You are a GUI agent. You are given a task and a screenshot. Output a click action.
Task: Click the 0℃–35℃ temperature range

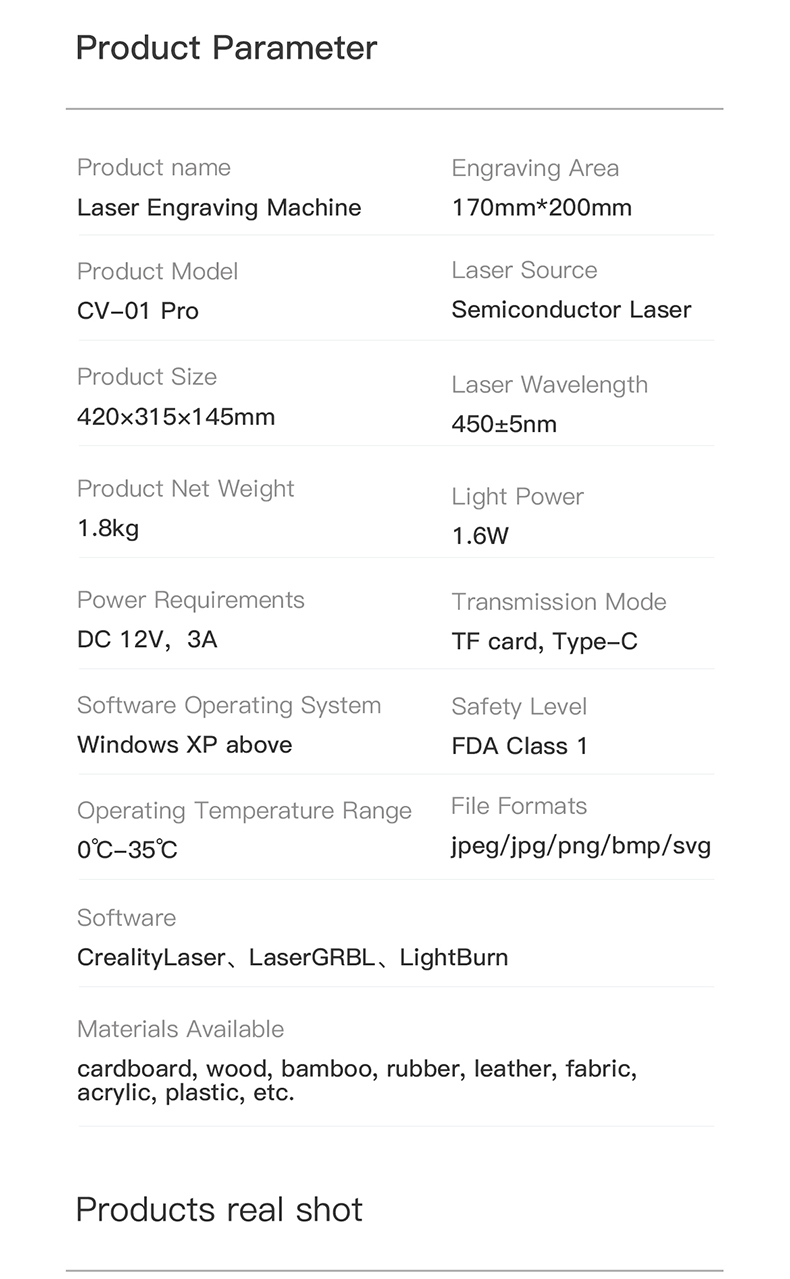[127, 851]
